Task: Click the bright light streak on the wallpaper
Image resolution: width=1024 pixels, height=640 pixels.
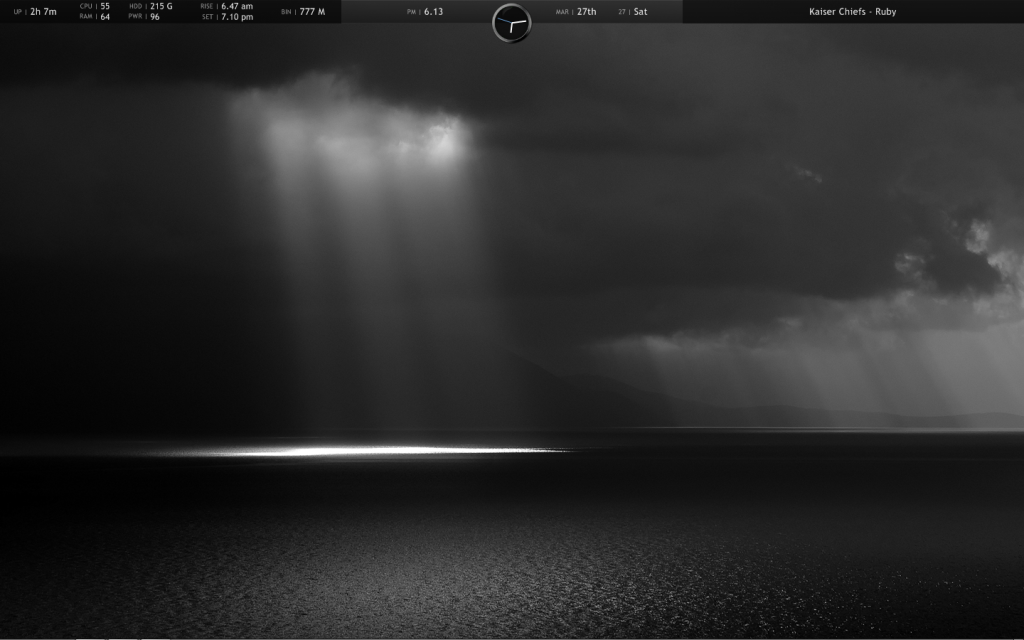Action: (370, 451)
